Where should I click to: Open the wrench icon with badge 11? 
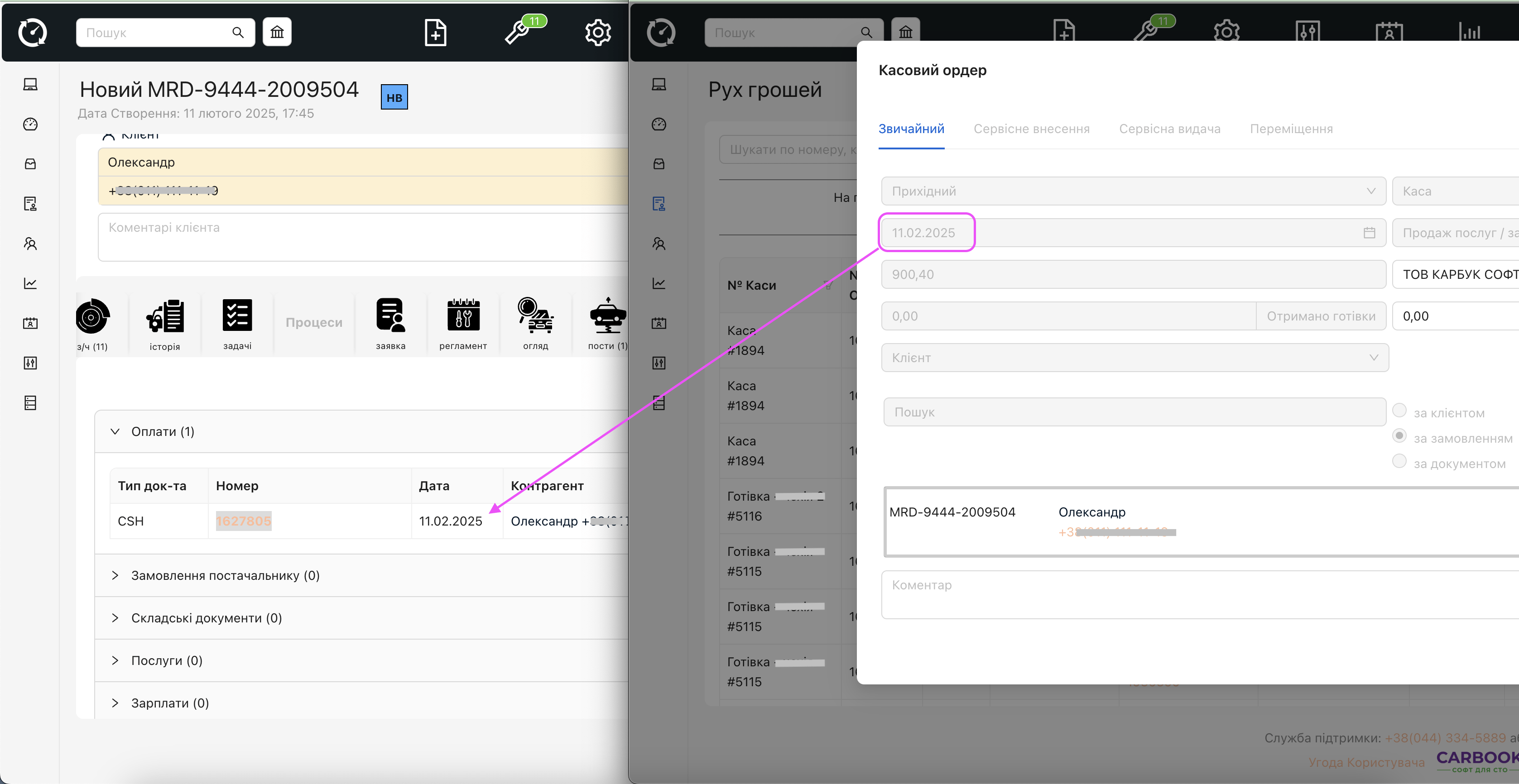518,32
